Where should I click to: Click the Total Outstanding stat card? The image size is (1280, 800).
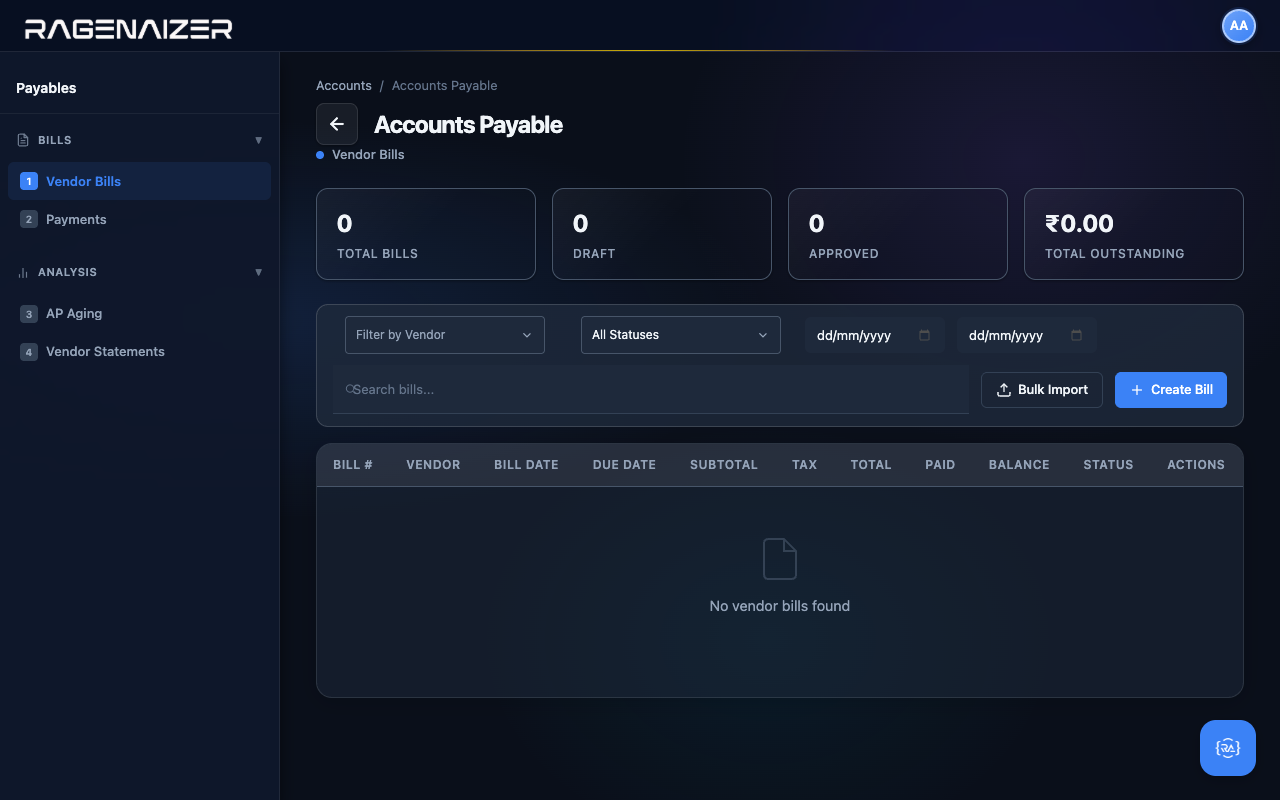click(1134, 234)
